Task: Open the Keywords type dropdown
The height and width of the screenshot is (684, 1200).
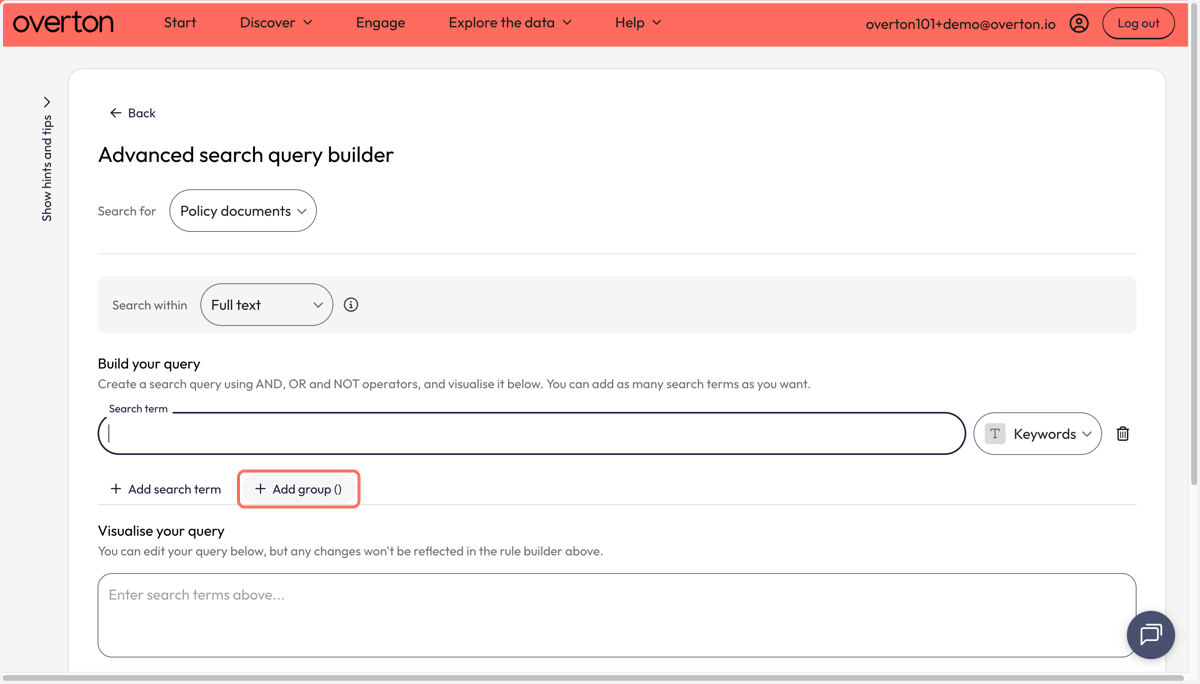Action: [1038, 434]
